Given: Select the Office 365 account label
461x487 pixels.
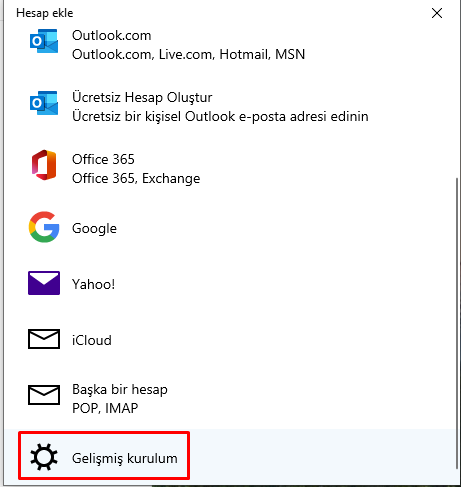Looking at the screenshot, I should 103,159.
